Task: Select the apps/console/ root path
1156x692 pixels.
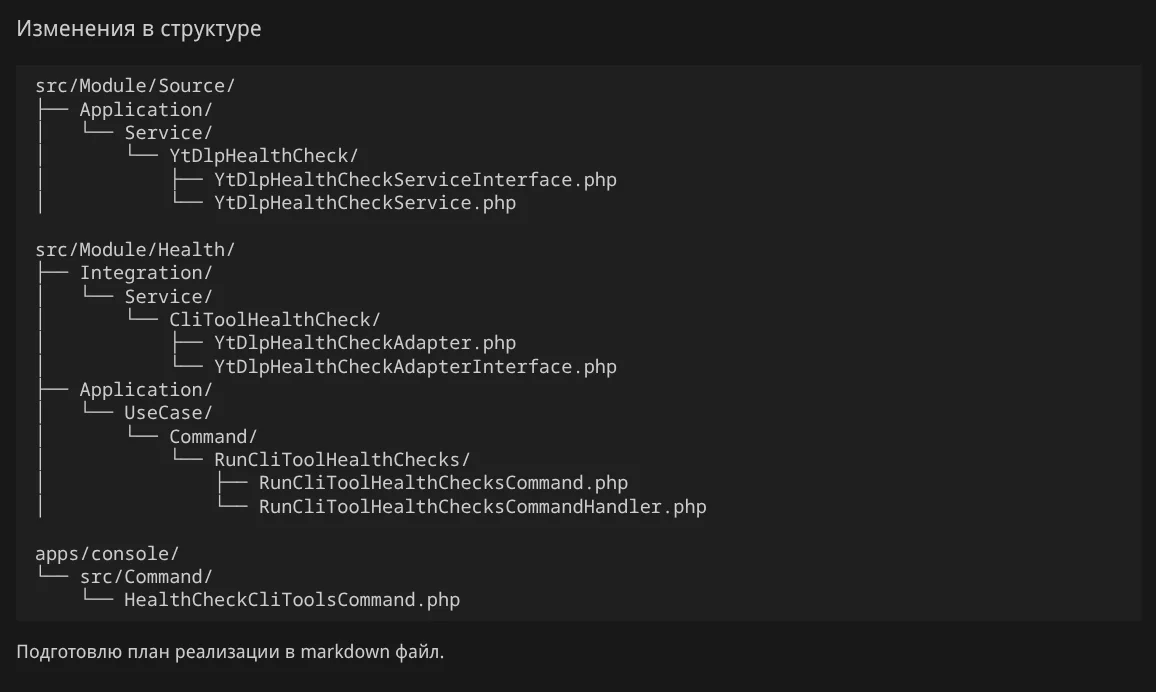Action: (107, 554)
